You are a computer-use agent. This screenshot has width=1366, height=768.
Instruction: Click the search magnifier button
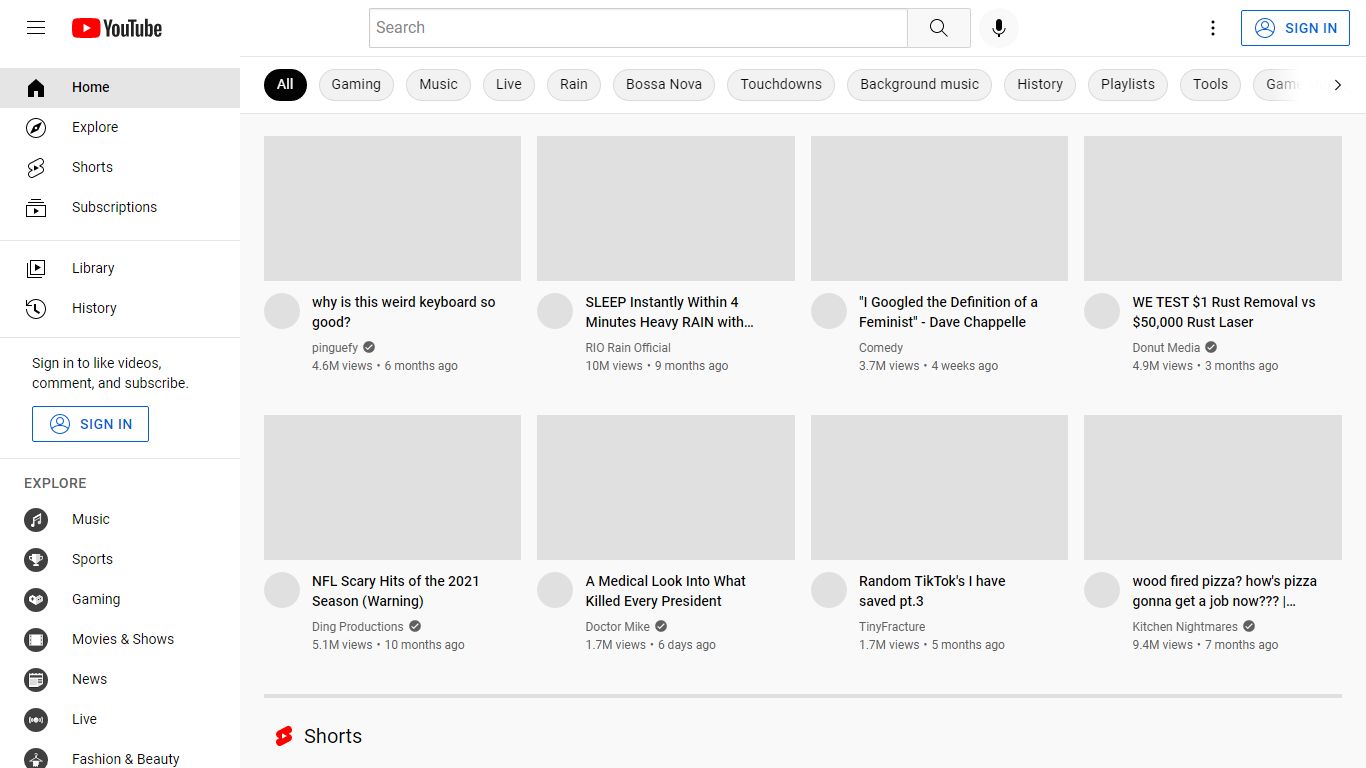click(938, 28)
